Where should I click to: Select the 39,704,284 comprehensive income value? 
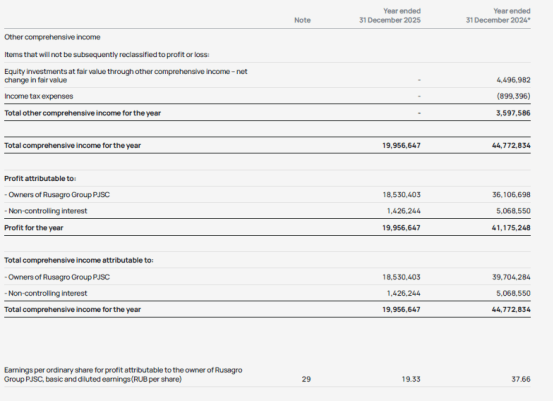(x=511, y=277)
